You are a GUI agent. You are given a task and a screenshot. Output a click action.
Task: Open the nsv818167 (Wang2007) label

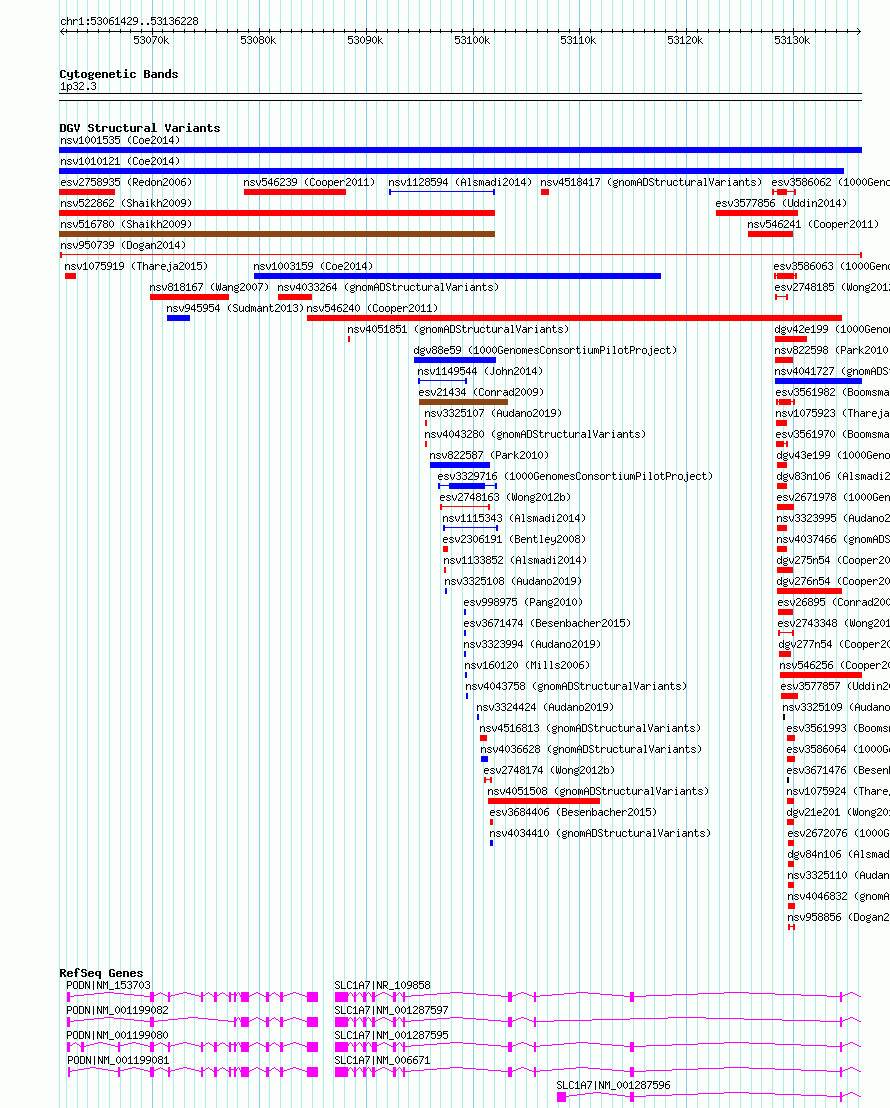pos(209,288)
